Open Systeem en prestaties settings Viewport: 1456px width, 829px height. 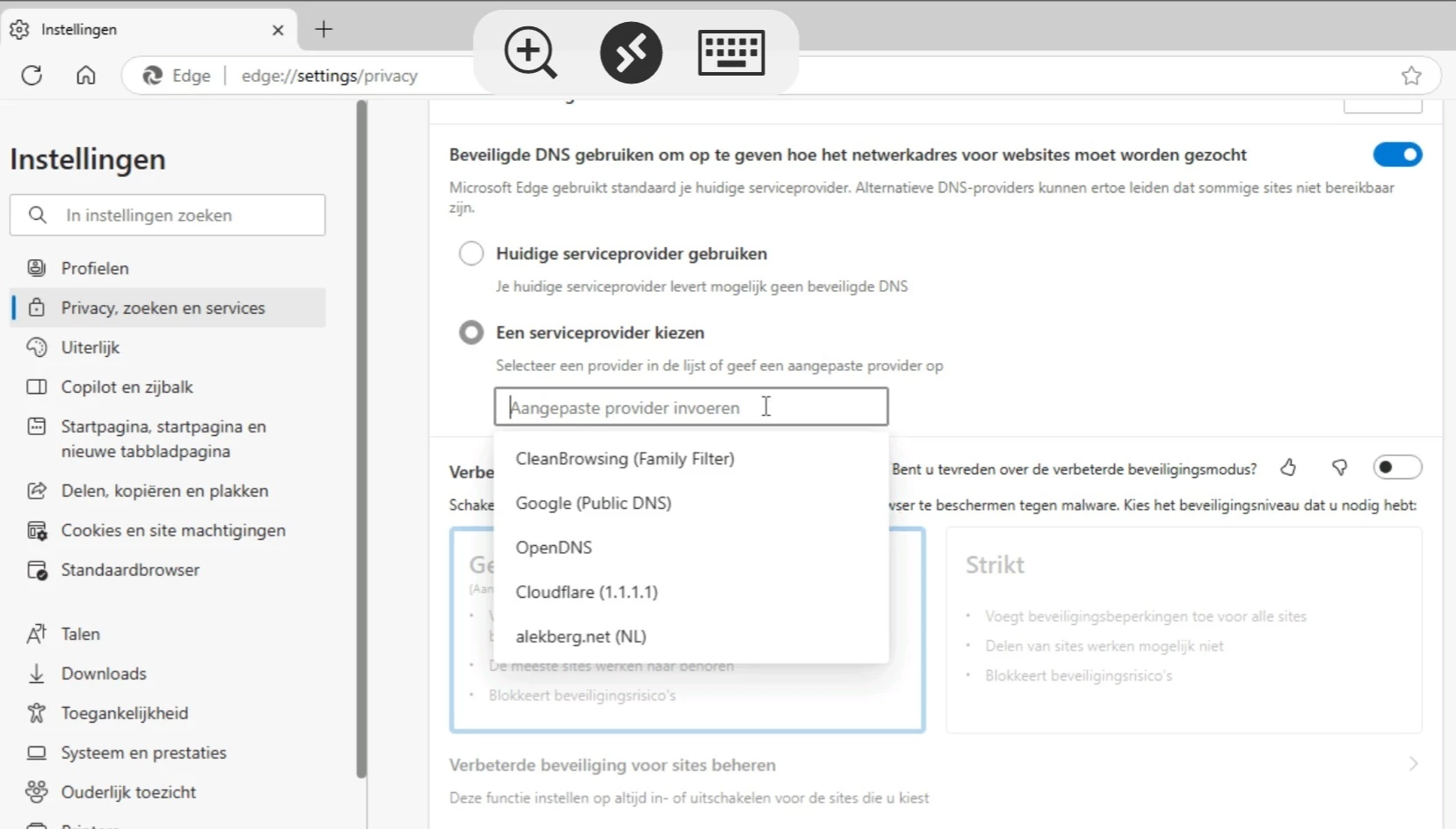click(x=168, y=753)
